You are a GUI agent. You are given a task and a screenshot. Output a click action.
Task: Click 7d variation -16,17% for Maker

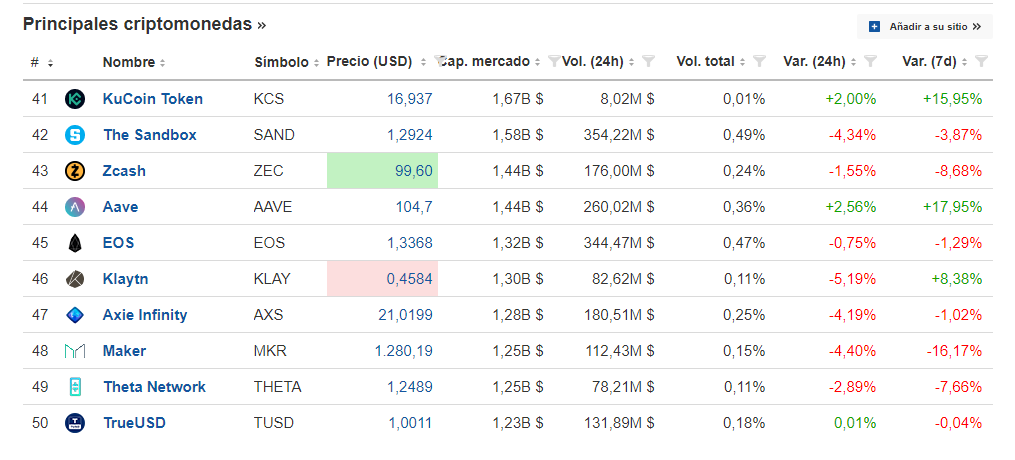(x=954, y=351)
